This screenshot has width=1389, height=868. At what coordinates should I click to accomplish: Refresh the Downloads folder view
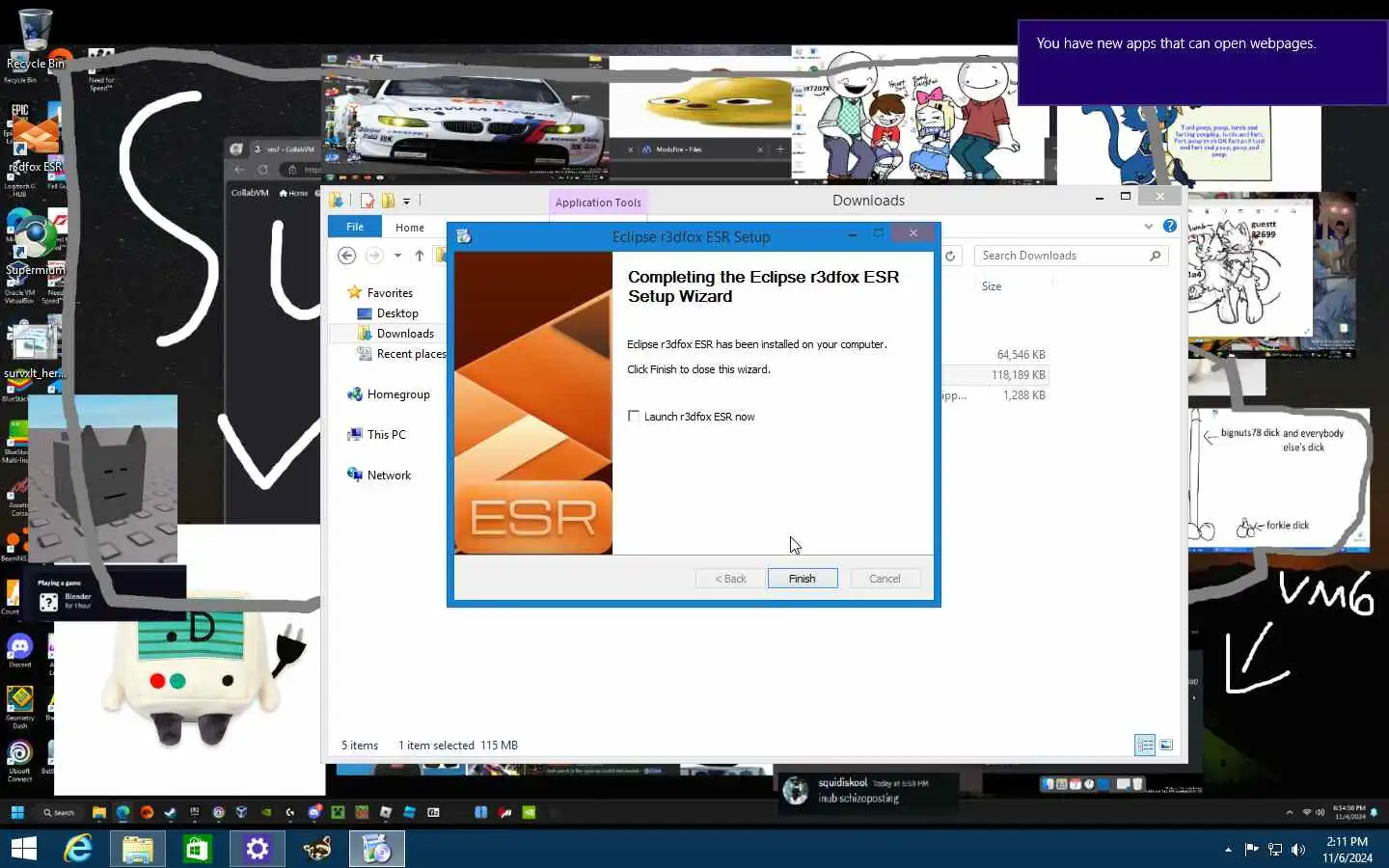tap(950, 256)
